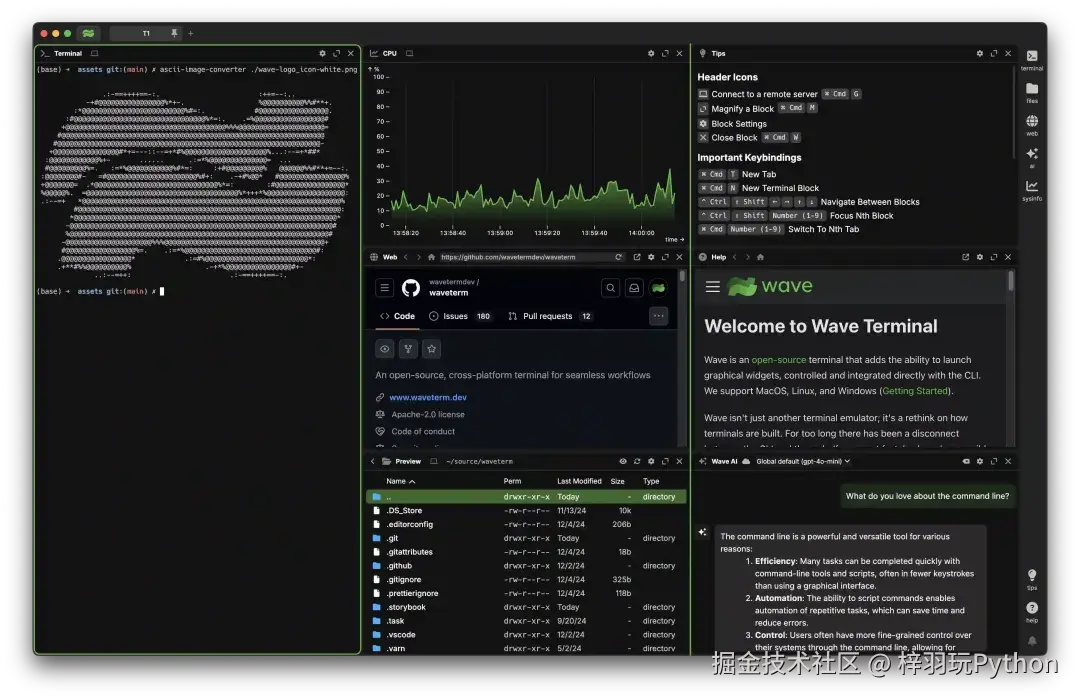Select the GitHub Pull requests tab
1080x699 pixels.
(x=550, y=316)
